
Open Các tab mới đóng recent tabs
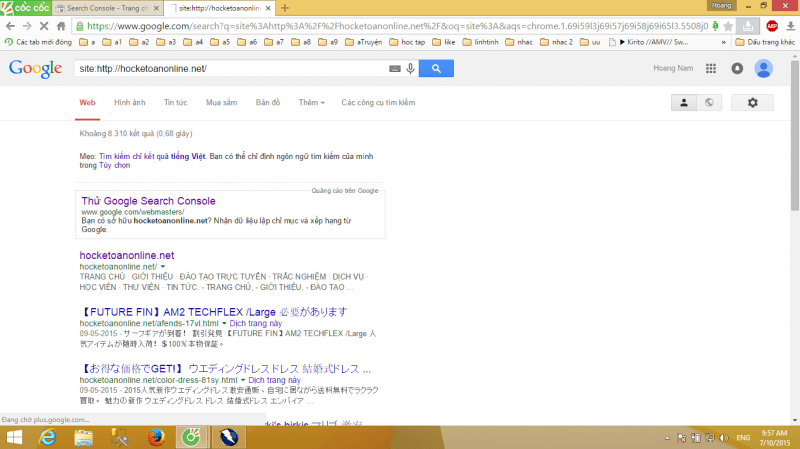click(x=38, y=42)
